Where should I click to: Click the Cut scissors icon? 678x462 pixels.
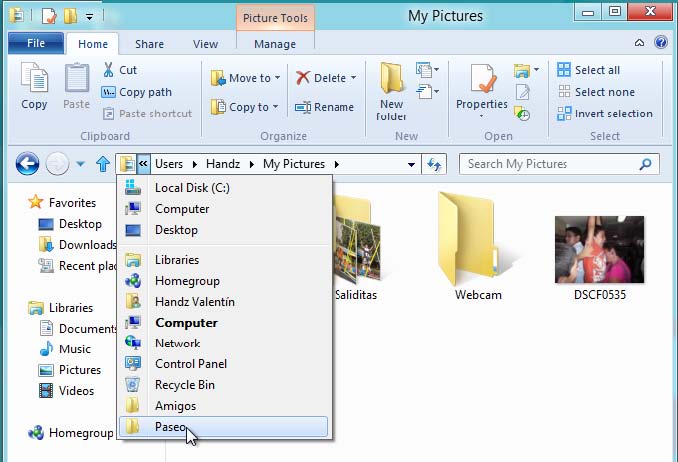pos(109,70)
